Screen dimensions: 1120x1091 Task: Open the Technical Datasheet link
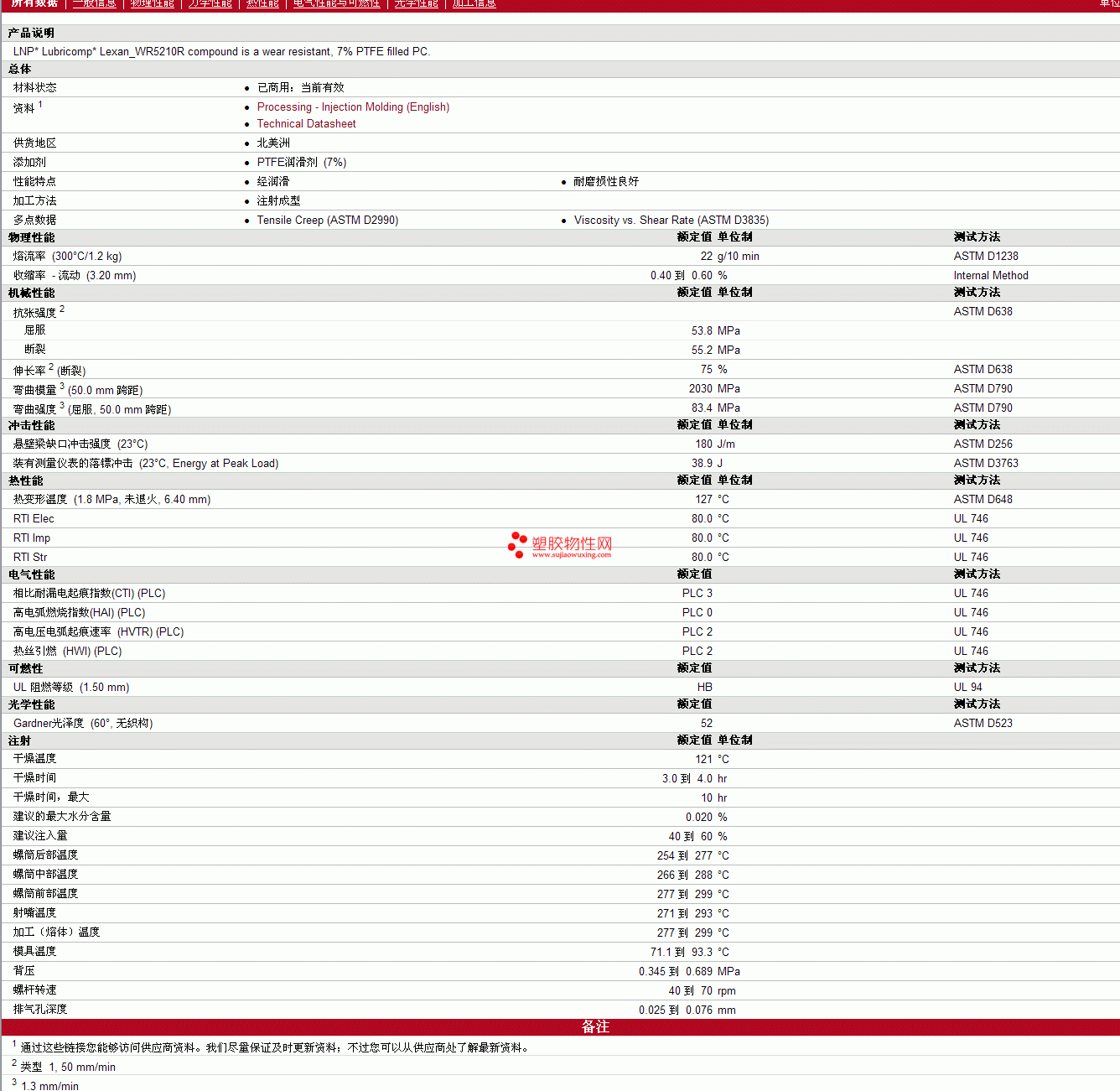point(306,124)
